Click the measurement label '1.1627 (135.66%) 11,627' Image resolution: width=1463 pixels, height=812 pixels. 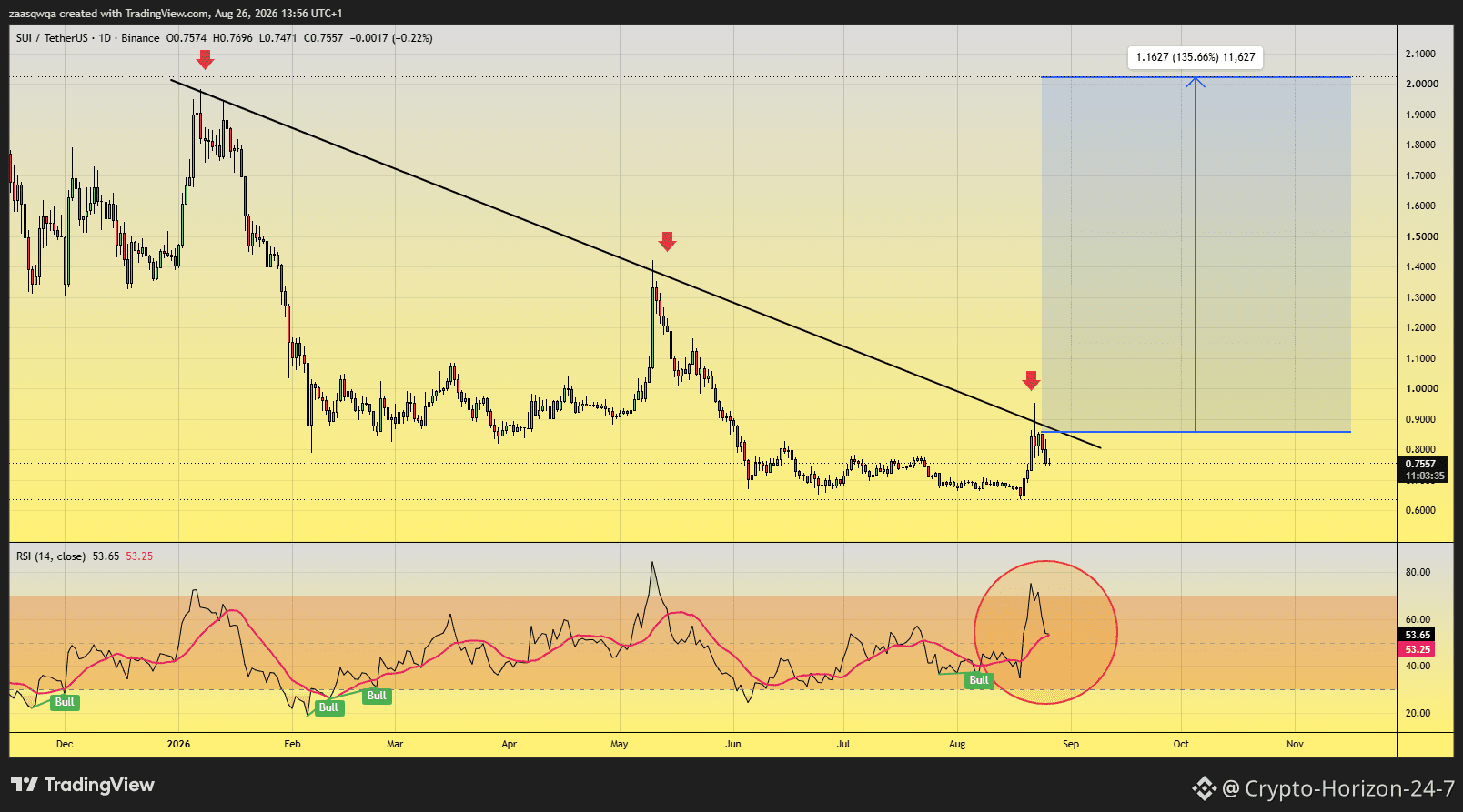pyautogui.click(x=1196, y=57)
